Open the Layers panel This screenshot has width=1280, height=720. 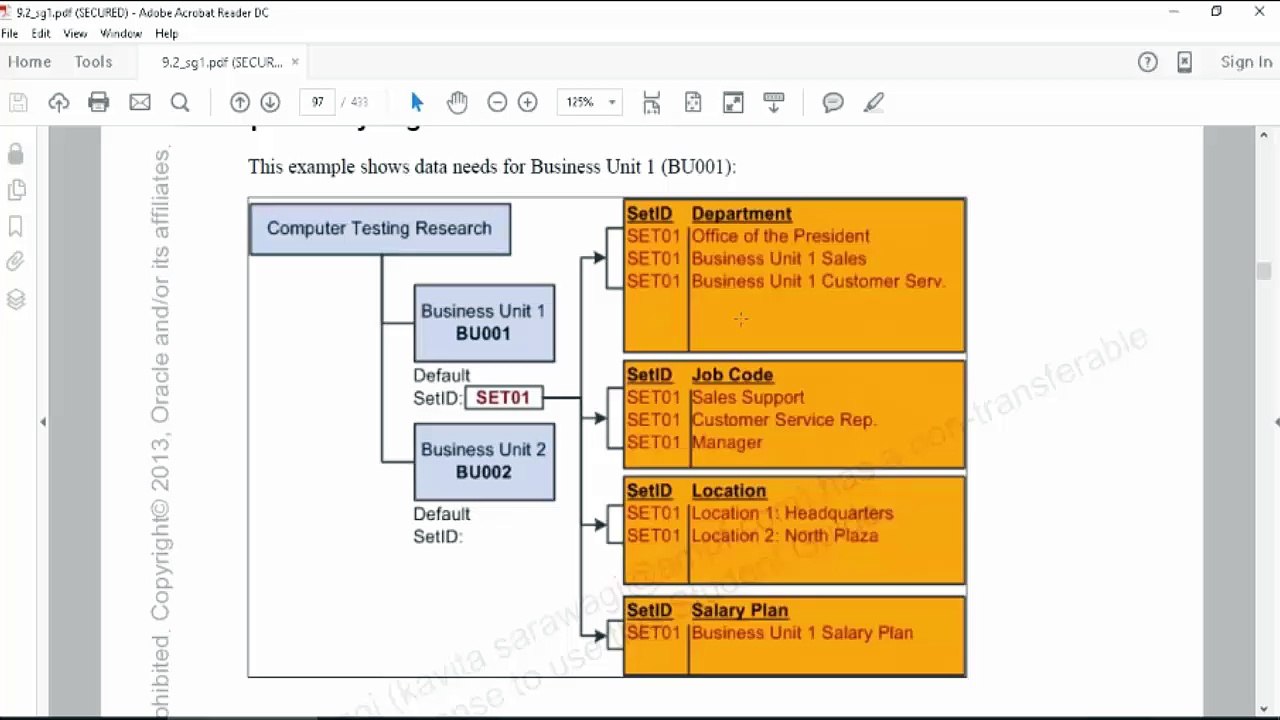pyautogui.click(x=15, y=299)
